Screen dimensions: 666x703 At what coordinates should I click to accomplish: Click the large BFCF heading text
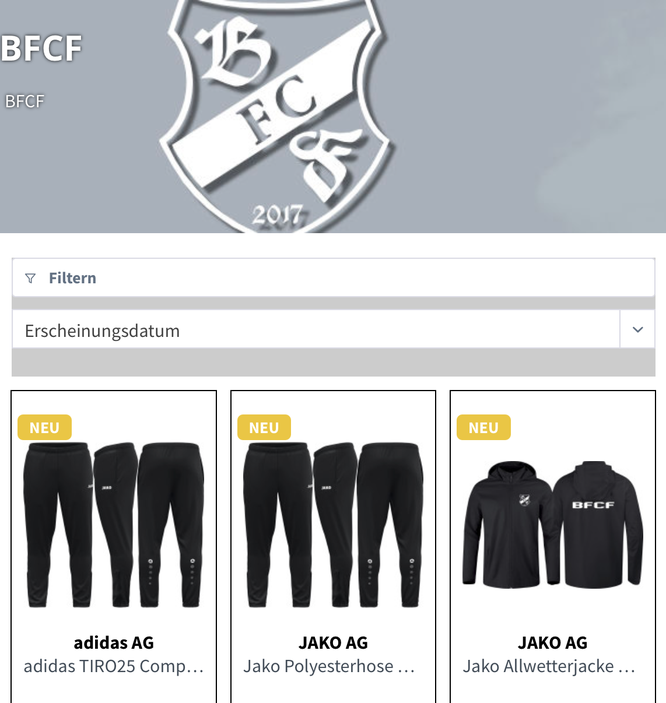41,48
